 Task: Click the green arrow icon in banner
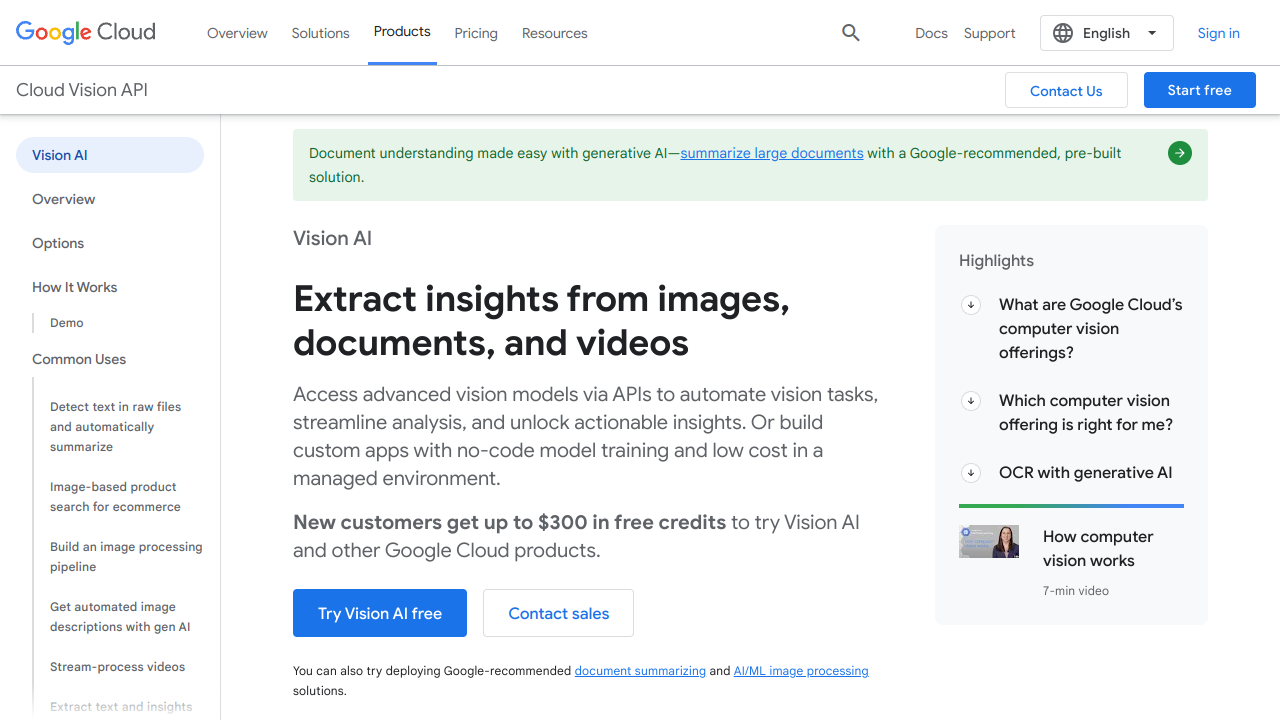point(1180,153)
